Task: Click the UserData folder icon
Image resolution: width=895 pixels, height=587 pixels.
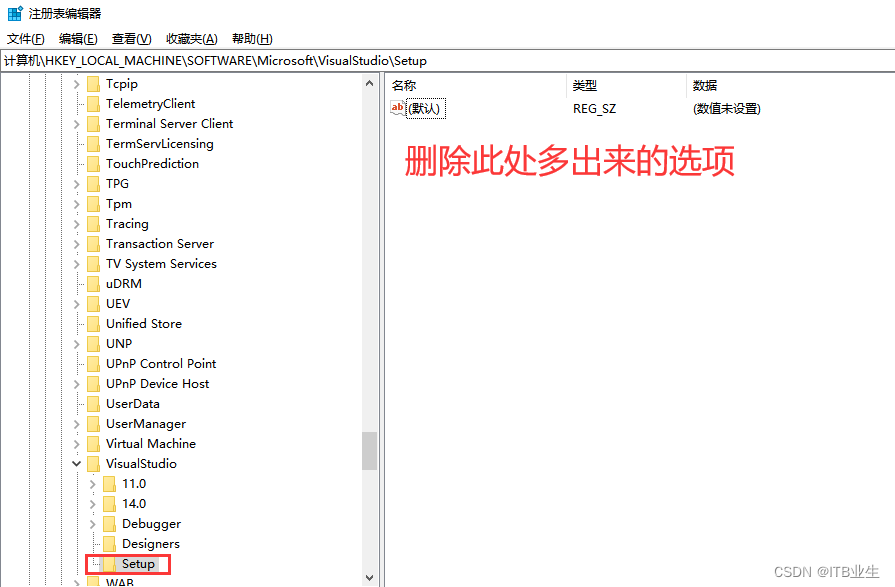Action: tap(93, 404)
